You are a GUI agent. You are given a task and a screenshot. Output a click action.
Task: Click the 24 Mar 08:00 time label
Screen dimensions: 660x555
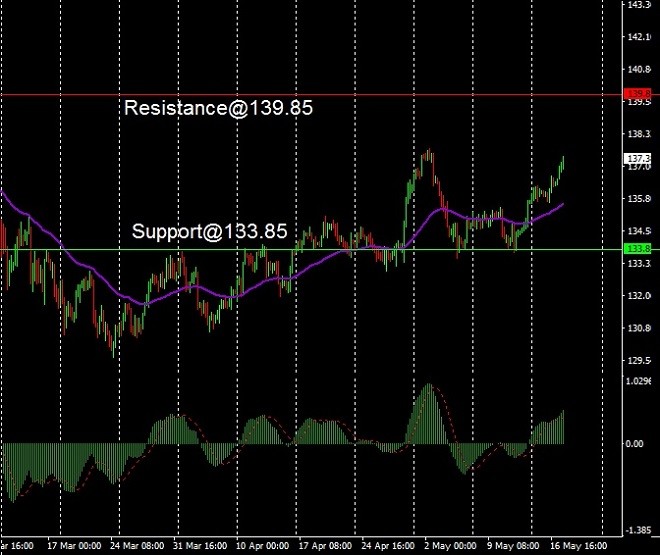(137, 546)
